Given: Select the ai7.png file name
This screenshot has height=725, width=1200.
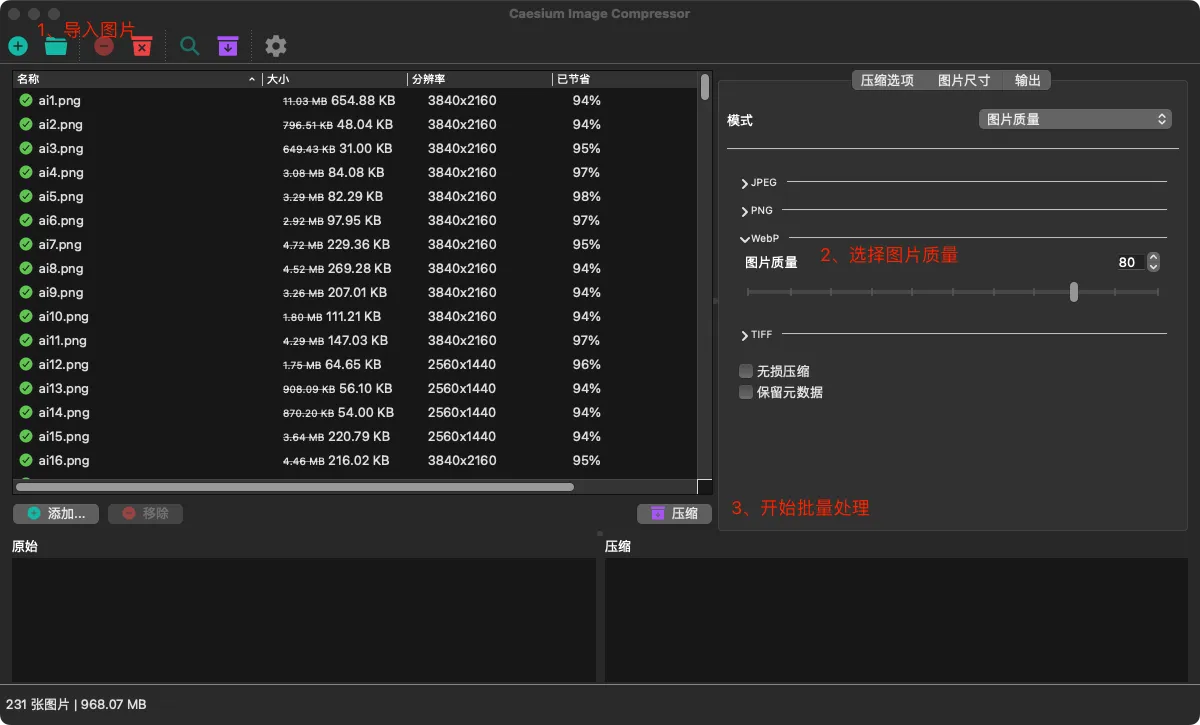Looking at the screenshot, I should click(x=60, y=244).
